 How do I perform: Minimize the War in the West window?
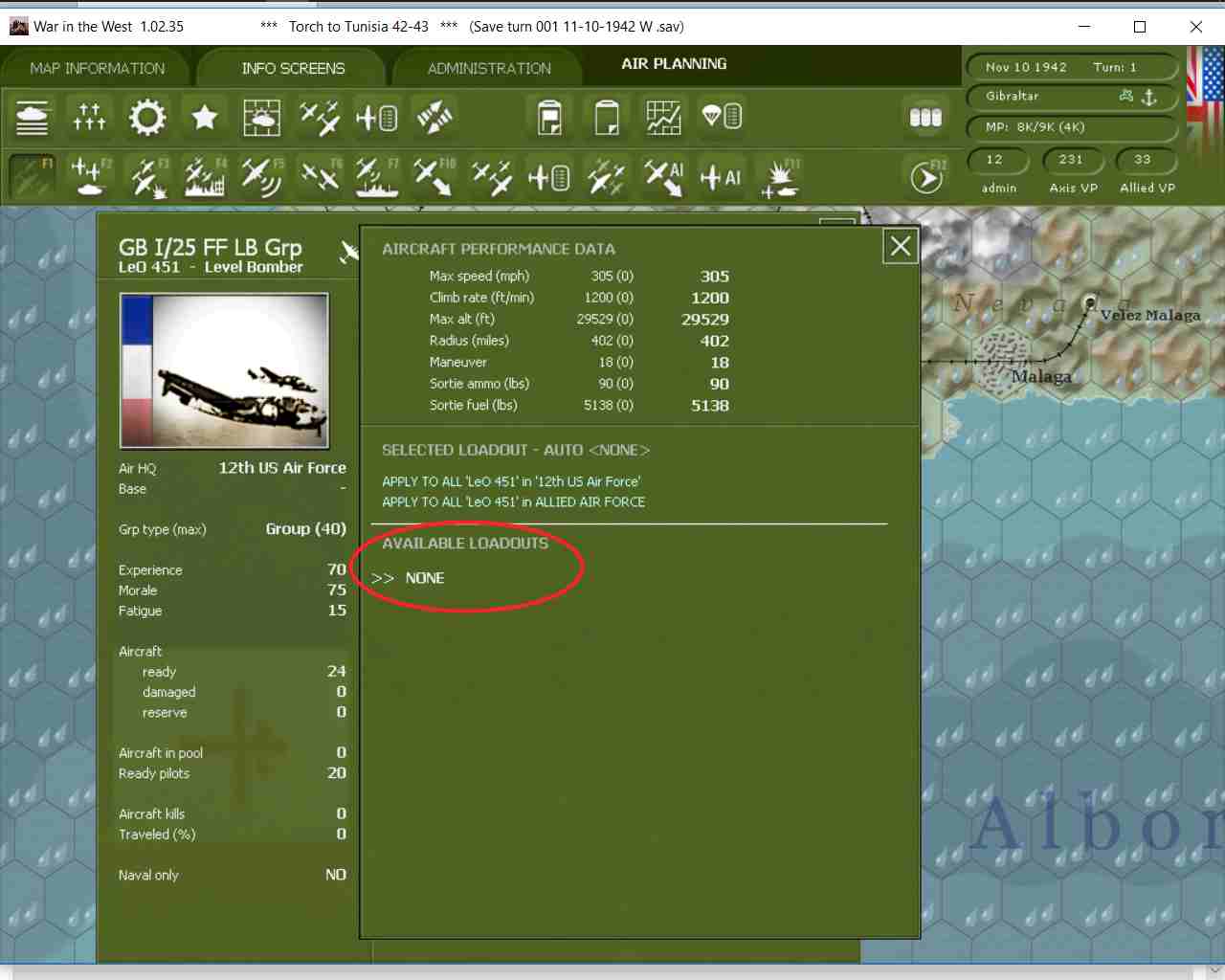[1084, 27]
